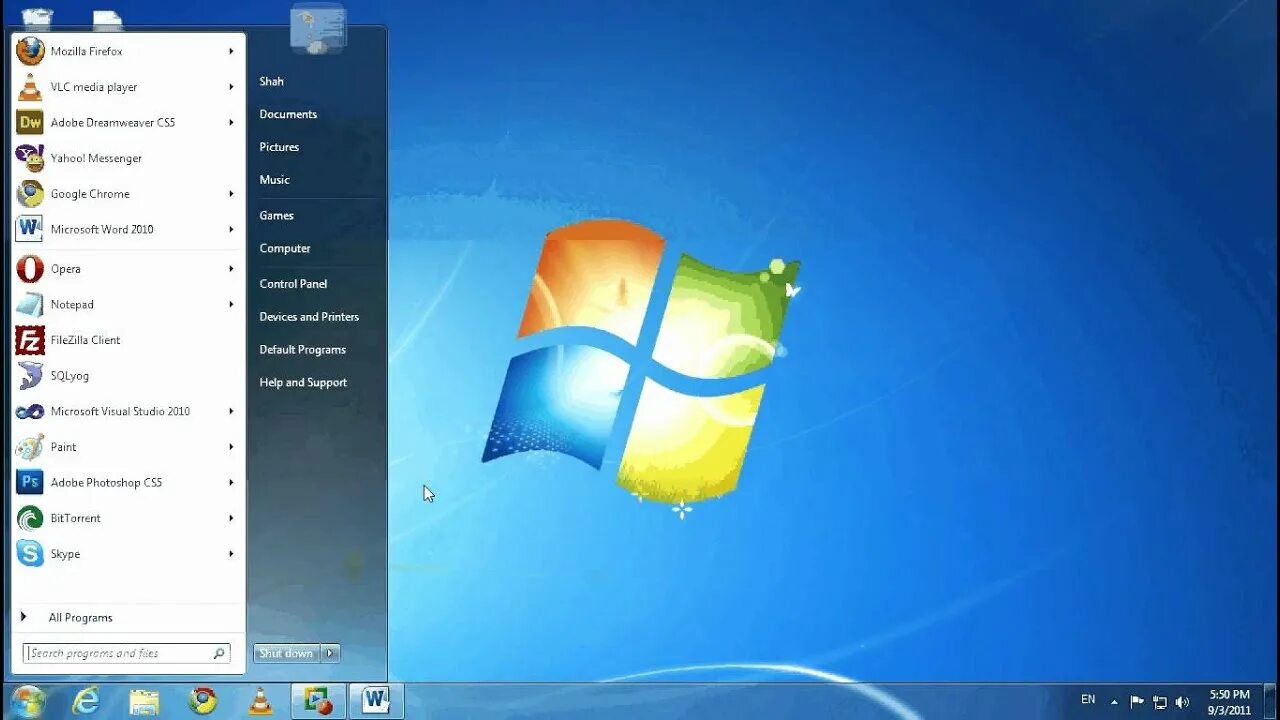
Task: Expand the Paint jump list arrow
Action: pyautogui.click(x=231, y=447)
